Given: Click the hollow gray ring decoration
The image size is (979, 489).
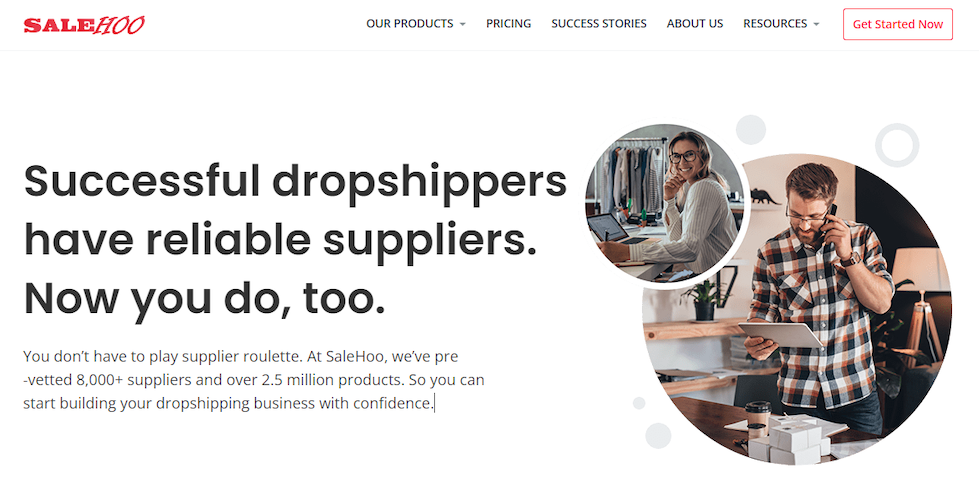Looking at the screenshot, I should [897, 145].
